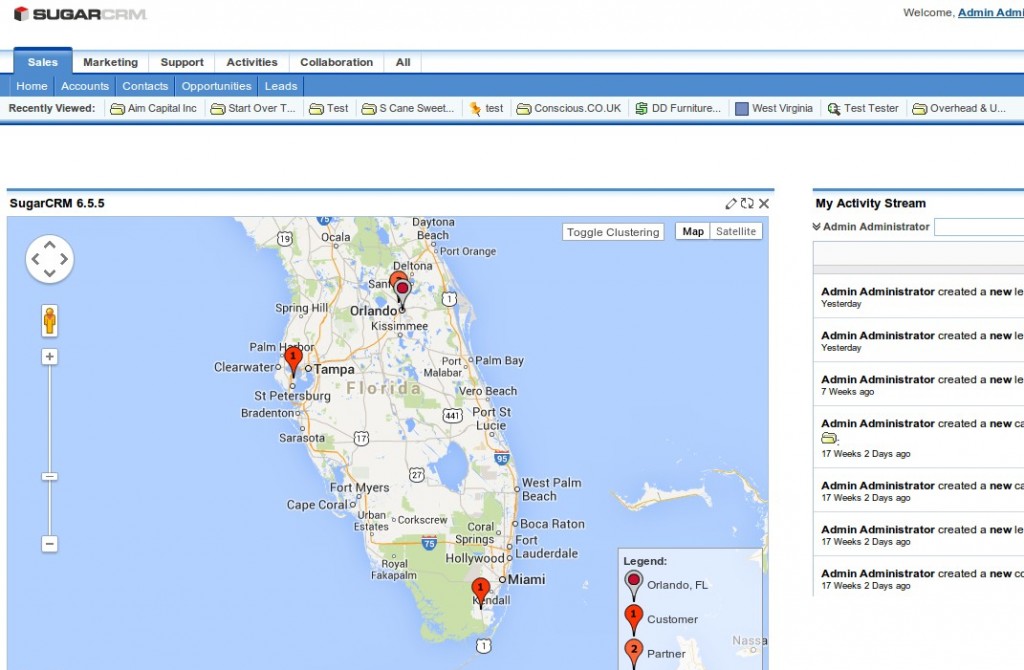Zoom out the map with minus button
Image resolution: width=1024 pixels, height=670 pixels.
pos(50,544)
